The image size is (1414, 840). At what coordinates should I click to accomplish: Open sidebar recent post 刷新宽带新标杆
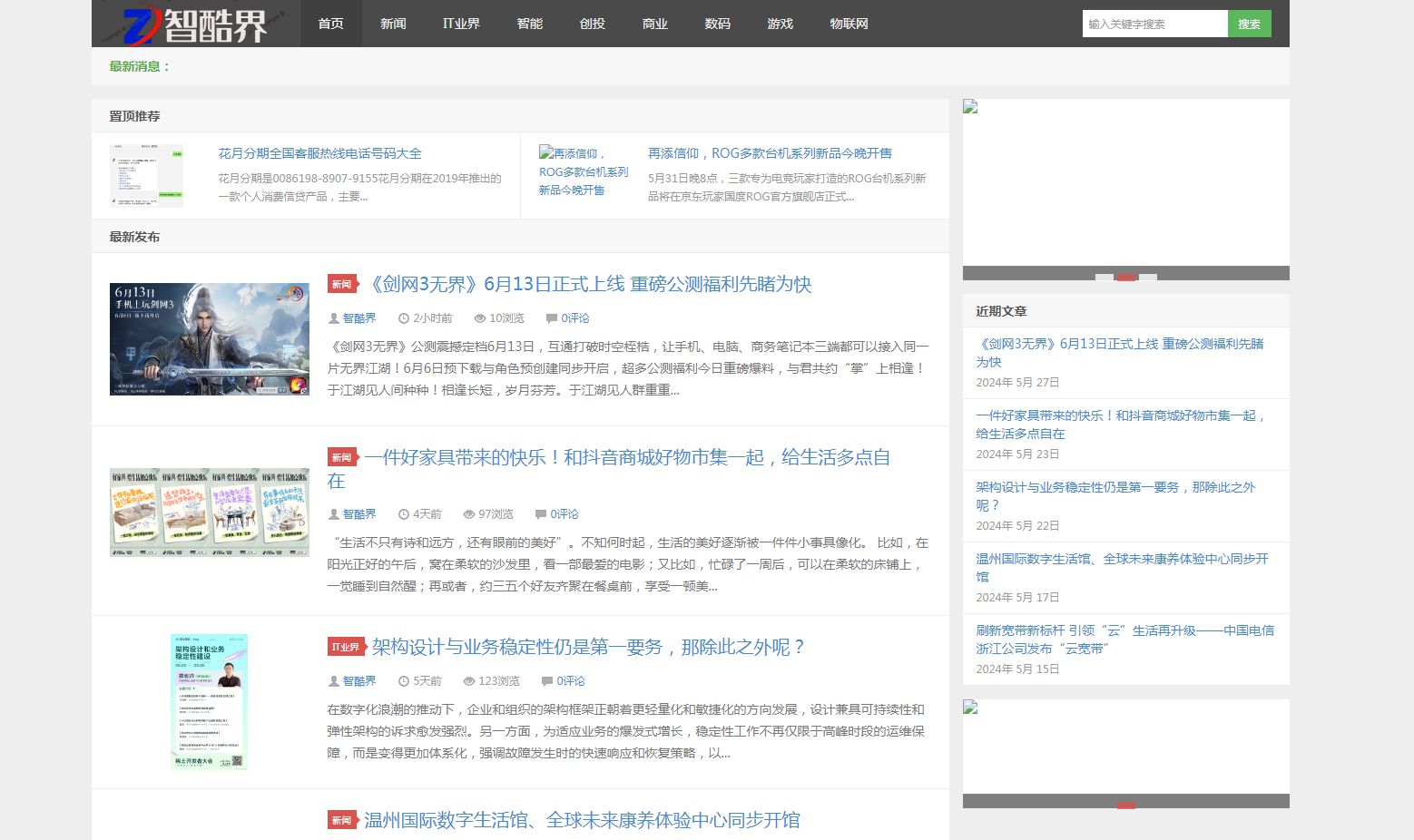pyautogui.click(x=1125, y=640)
